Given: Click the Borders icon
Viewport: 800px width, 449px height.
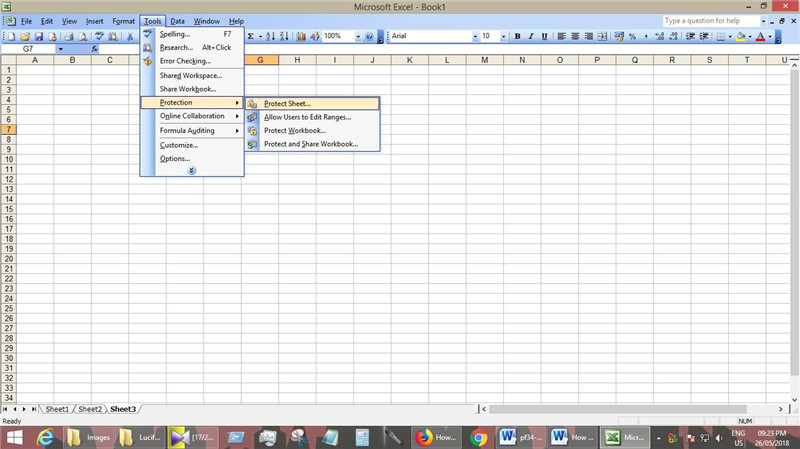Looking at the screenshot, I should [x=721, y=36].
